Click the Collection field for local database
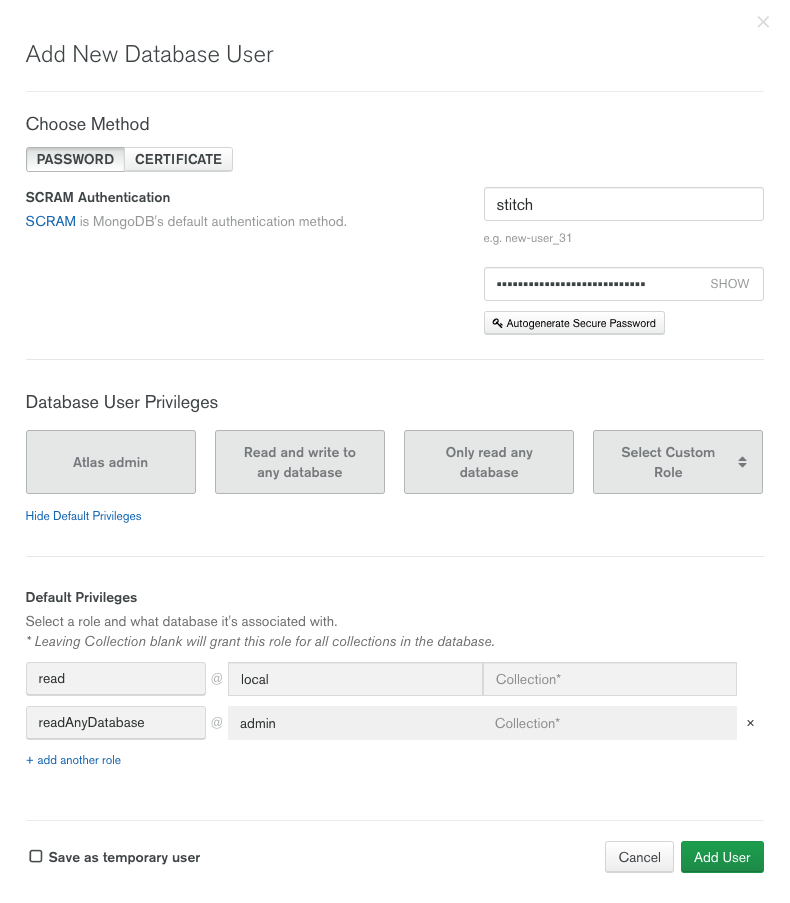This screenshot has height=903, width=790. (609, 679)
